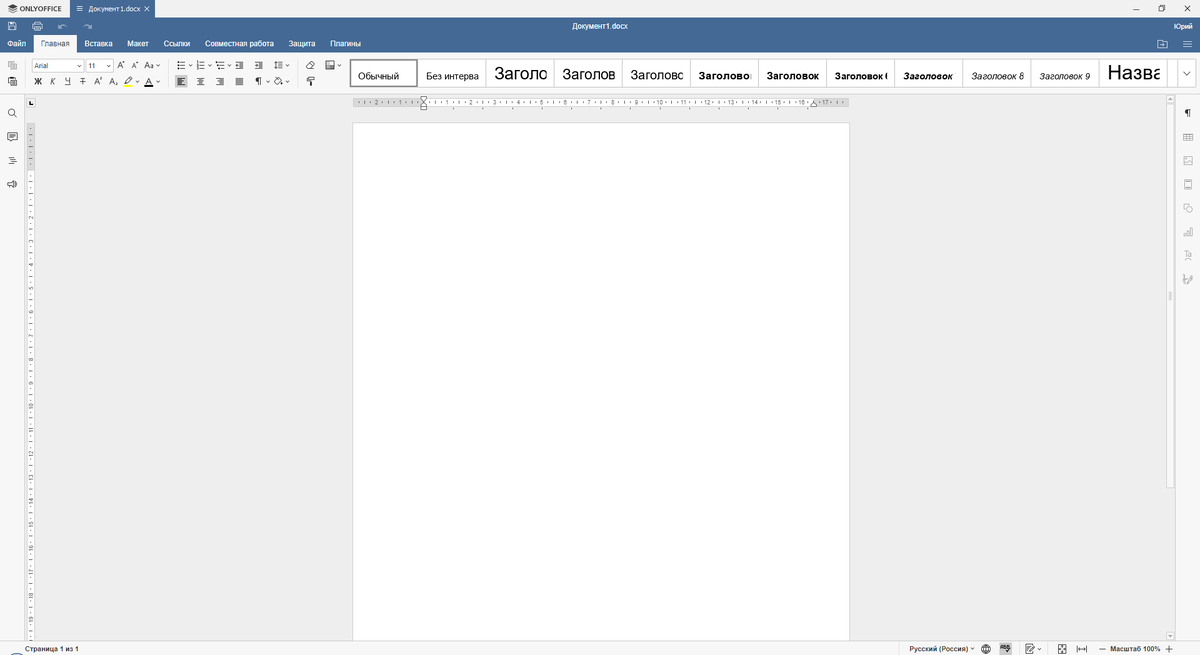Toggle subscript formatting
This screenshot has width=1200, height=655.
point(113,82)
